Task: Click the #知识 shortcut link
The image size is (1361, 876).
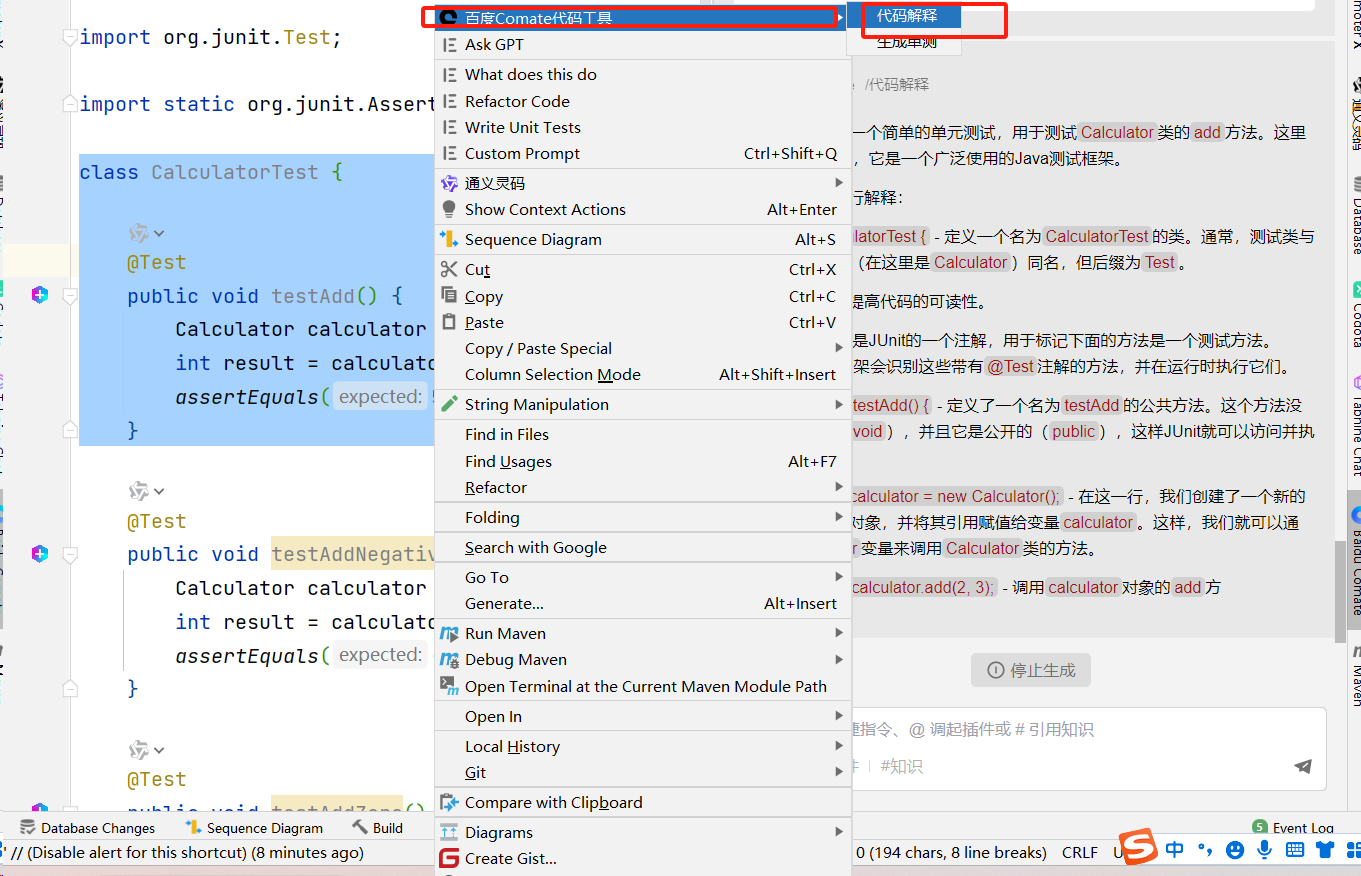Action: [904, 766]
